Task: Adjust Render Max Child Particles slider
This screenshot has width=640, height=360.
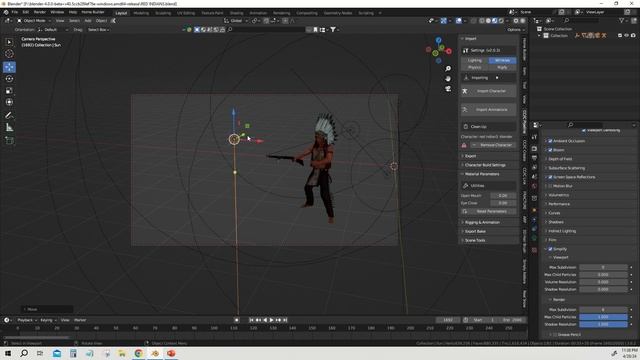Action: coord(603,317)
